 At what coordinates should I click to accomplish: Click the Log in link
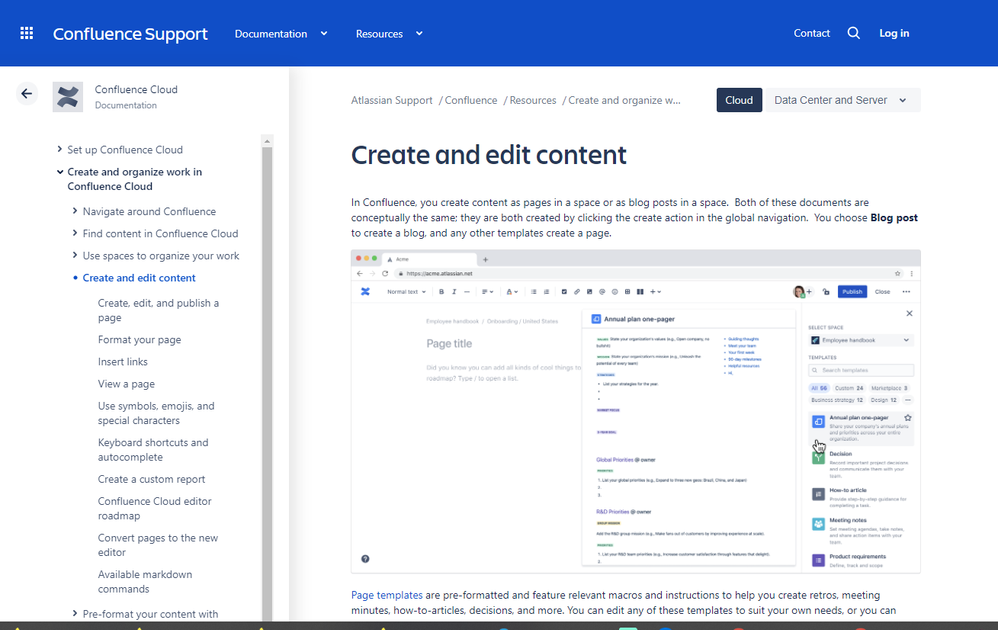tap(894, 33)
